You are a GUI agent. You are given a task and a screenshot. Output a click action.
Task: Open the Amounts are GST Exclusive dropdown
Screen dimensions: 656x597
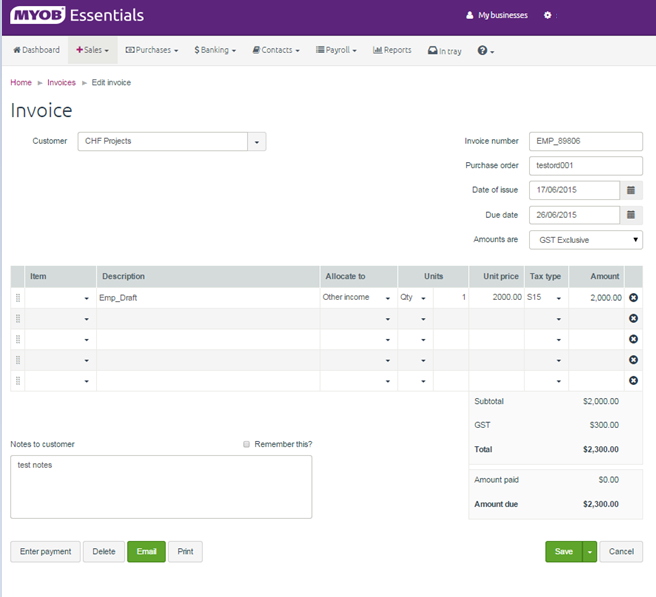click(x=585, y=240)
